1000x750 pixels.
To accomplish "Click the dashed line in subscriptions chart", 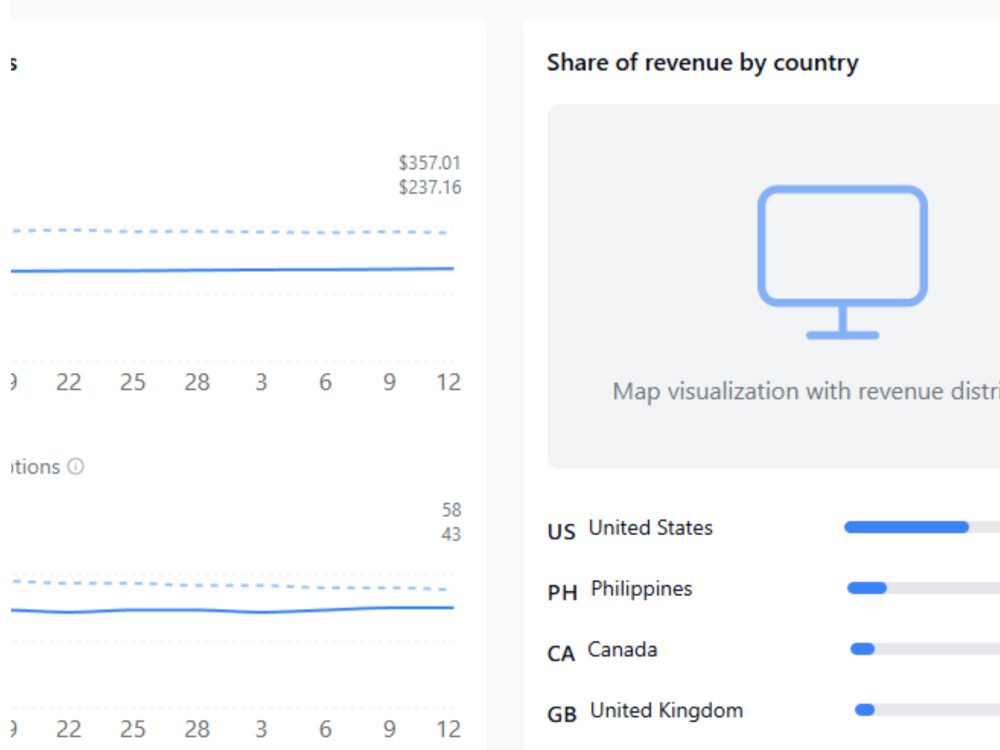I will click(230, 585).
